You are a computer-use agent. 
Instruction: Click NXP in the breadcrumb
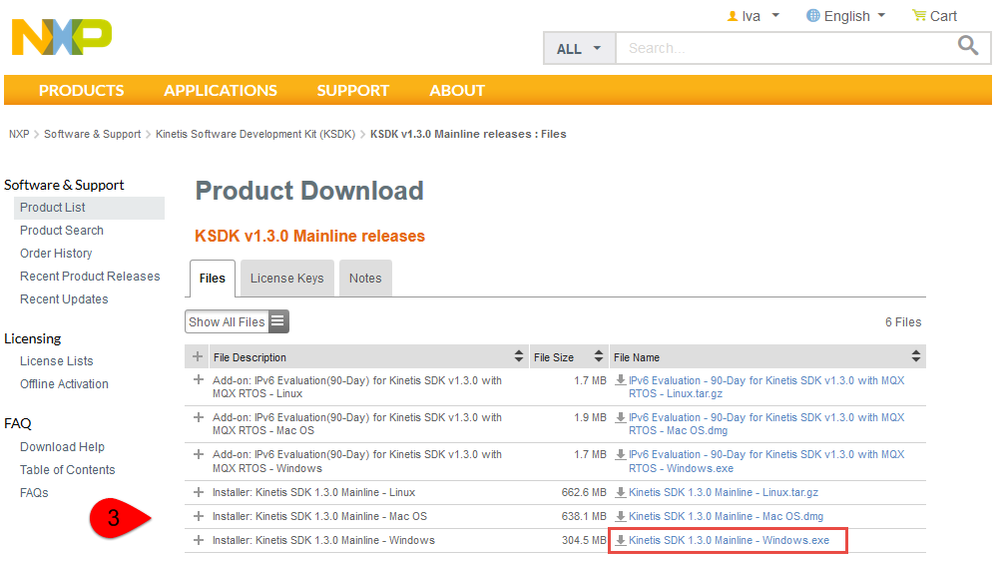click(x=19, y=134)
